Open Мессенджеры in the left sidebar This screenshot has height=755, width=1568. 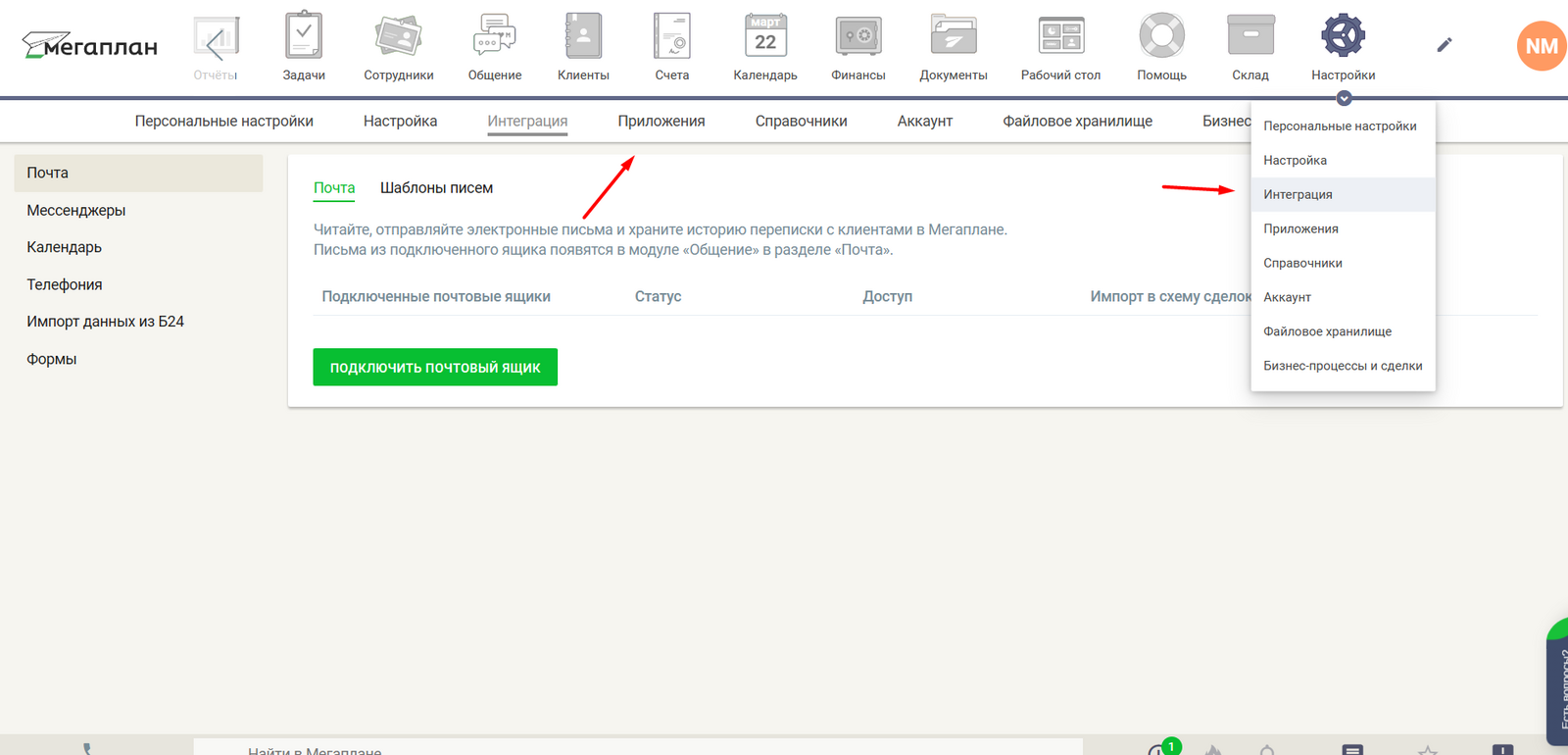coord(76,210)
